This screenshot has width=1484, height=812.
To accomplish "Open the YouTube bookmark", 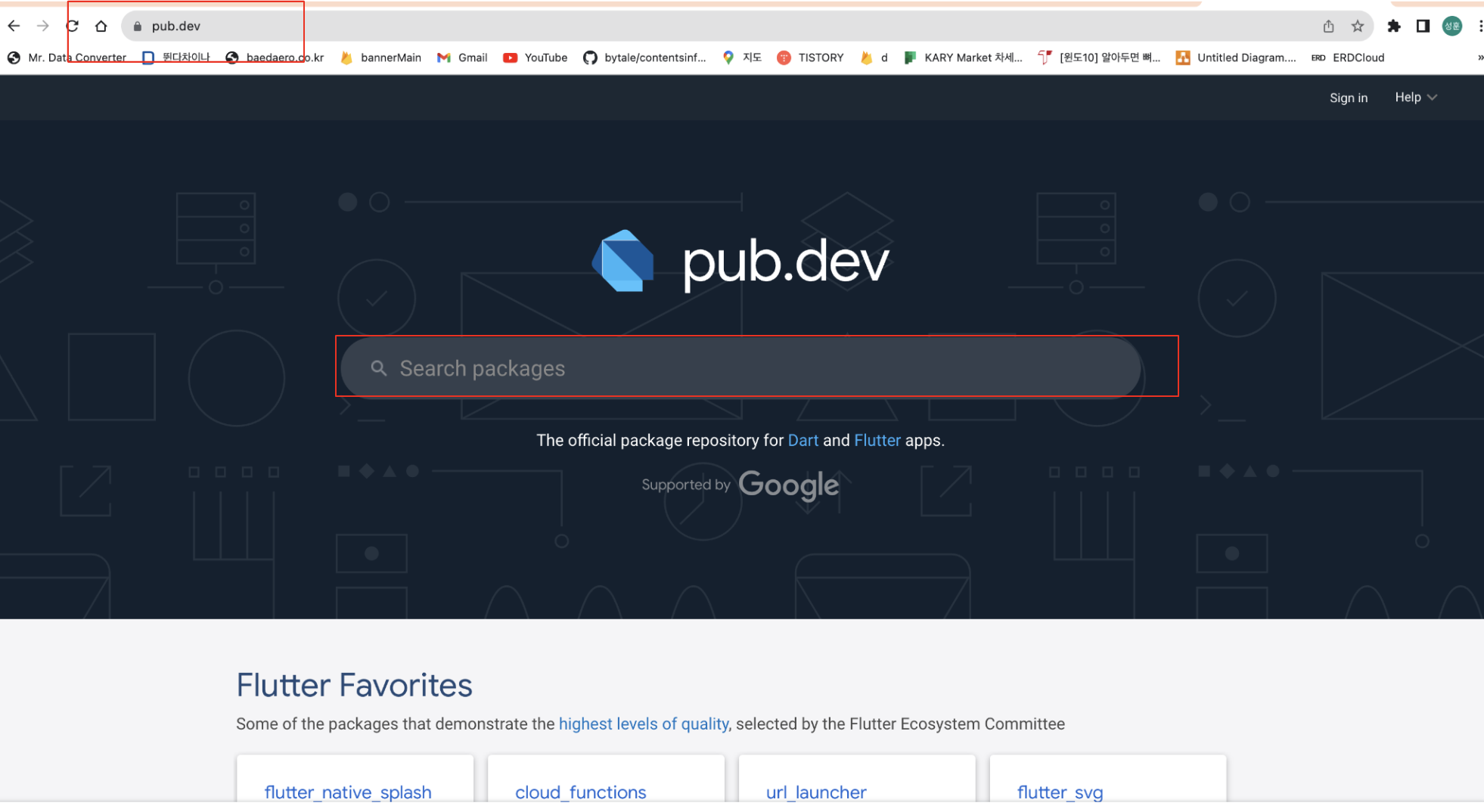I will (x=536, y=57).
